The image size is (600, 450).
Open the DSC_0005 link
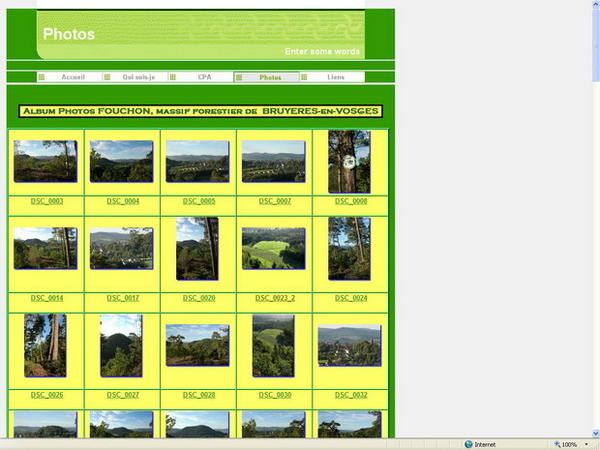click(x=199, y=201)
